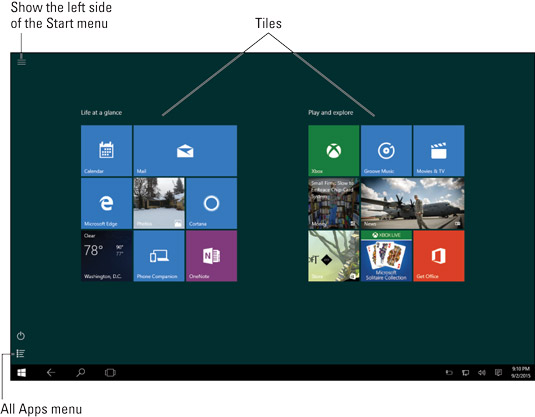Screen dimensions: 535x417
Task: Open the Weather tile showing Washington, D.C.
Action: (106, 256)
